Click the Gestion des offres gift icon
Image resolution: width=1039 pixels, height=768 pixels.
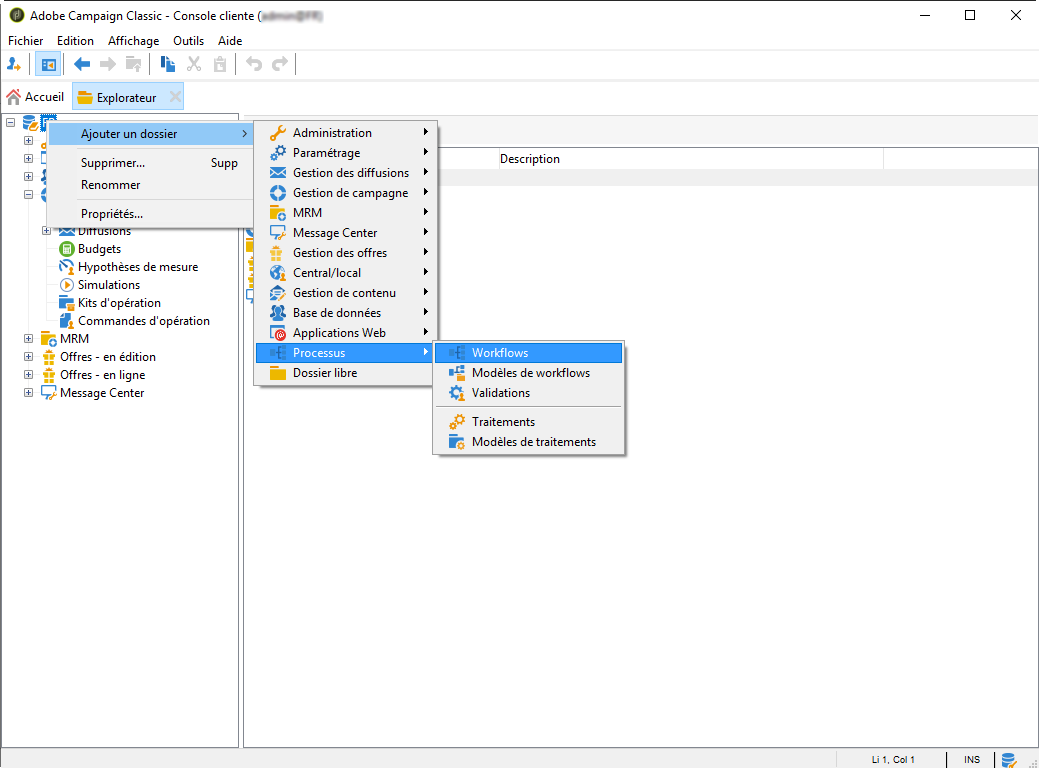[x=276, y=252]
